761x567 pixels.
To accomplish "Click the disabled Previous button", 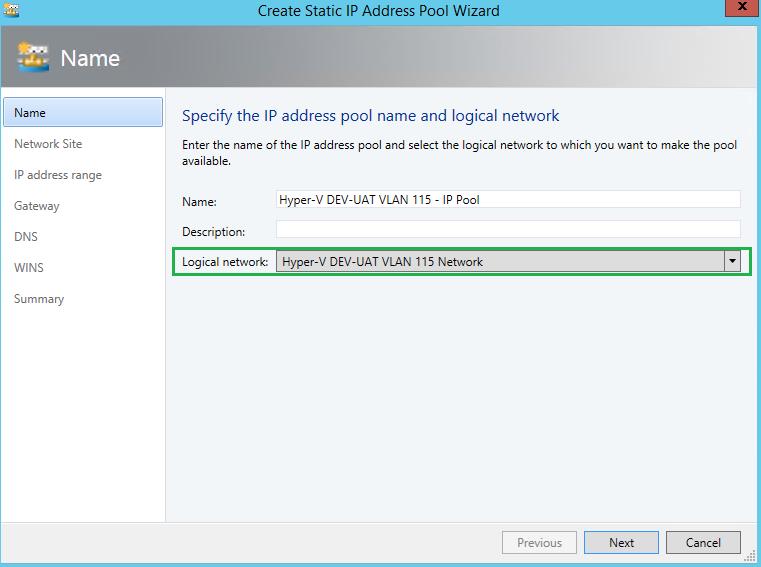I will click(539, 542).
